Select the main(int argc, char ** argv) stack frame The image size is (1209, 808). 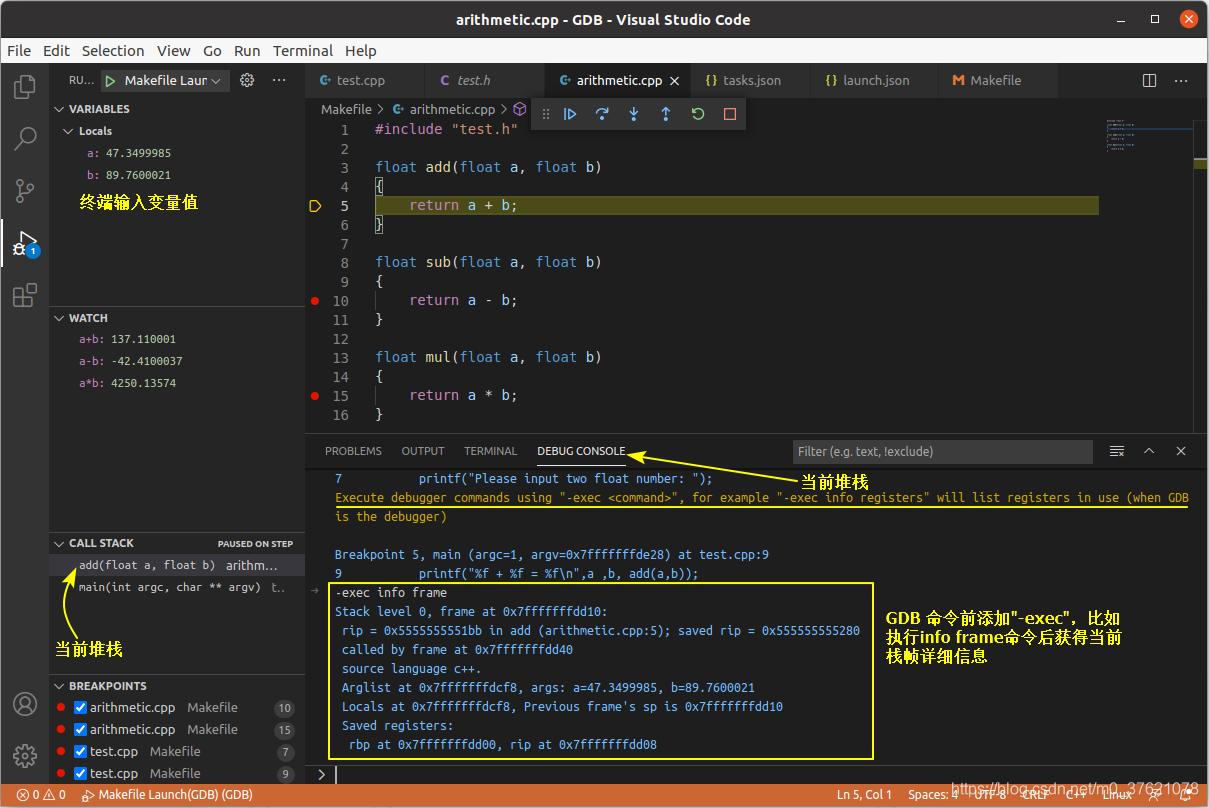point(177,587)
